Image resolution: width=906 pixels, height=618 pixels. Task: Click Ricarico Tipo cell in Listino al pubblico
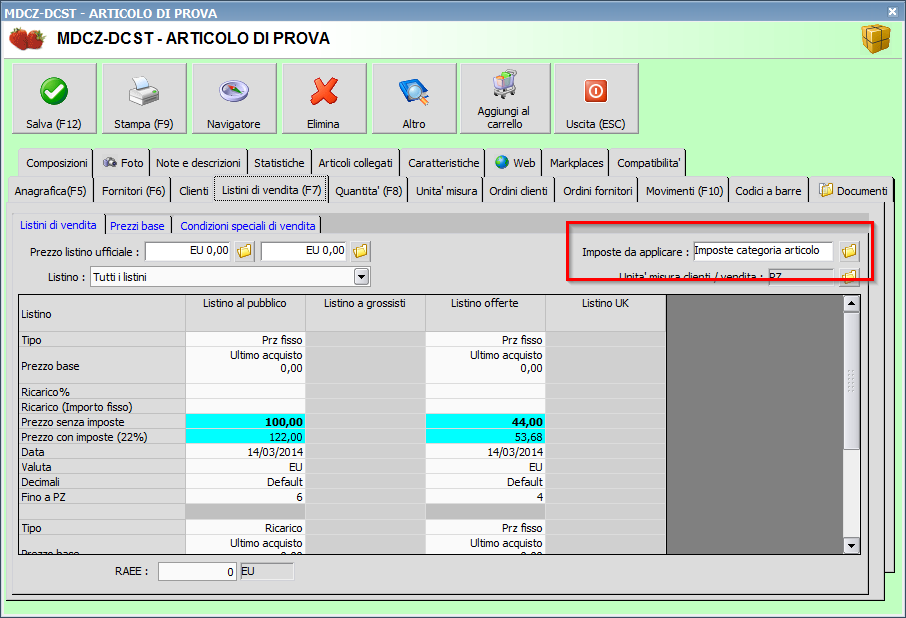[245, 528]
